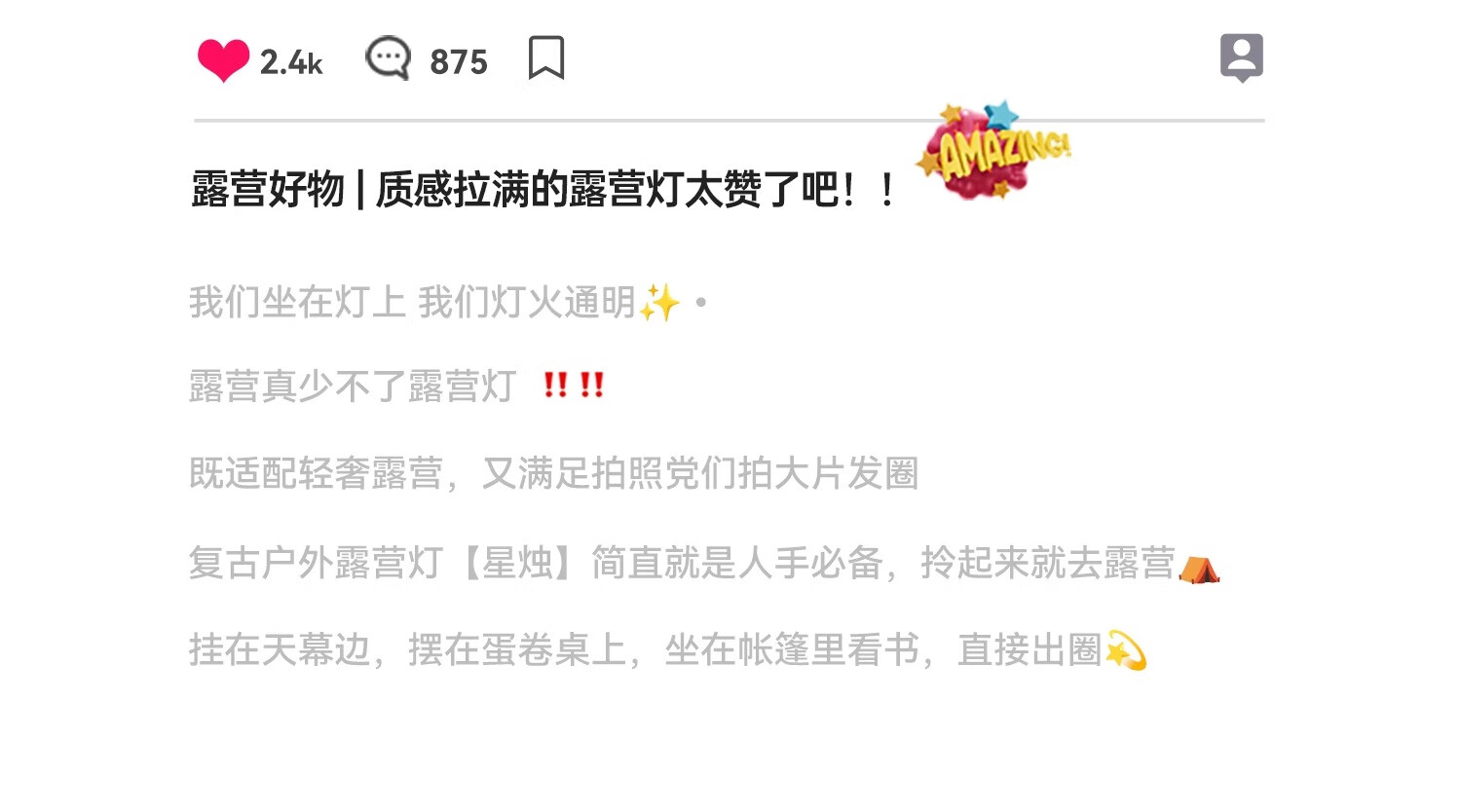Click the post title about 露营好物
Screen dimensions: 1461x812
(543, 189)
